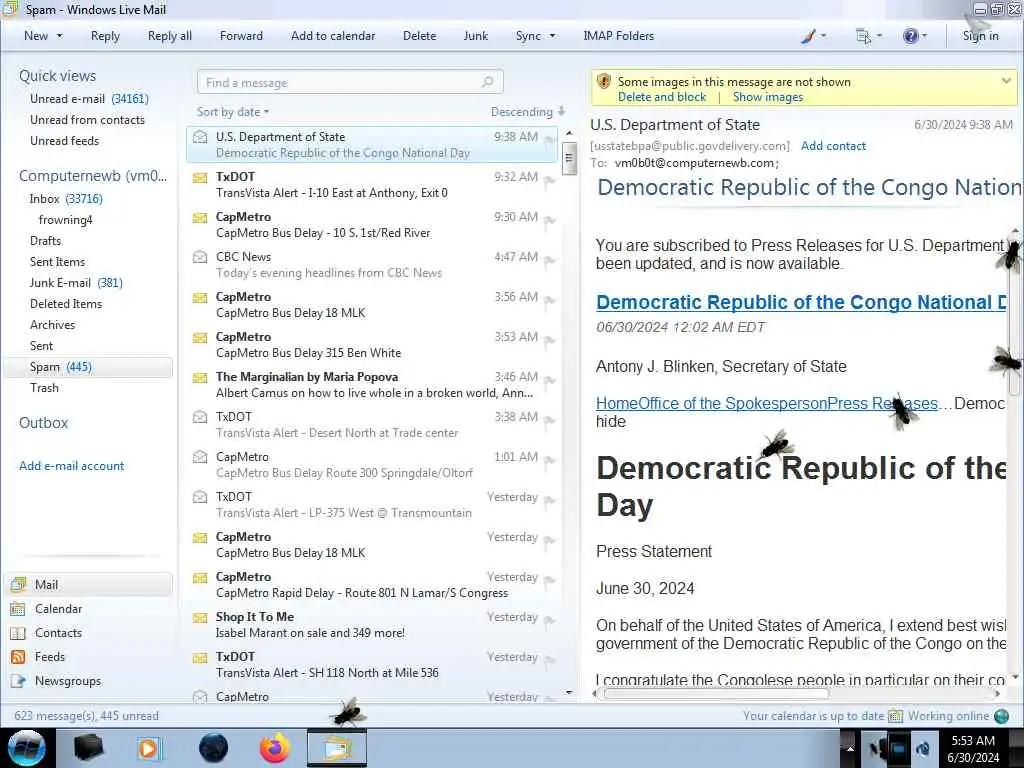The image size is (1024, 768).
Task: Click Reply in the toolbar
Action: (x=105, y=36)
